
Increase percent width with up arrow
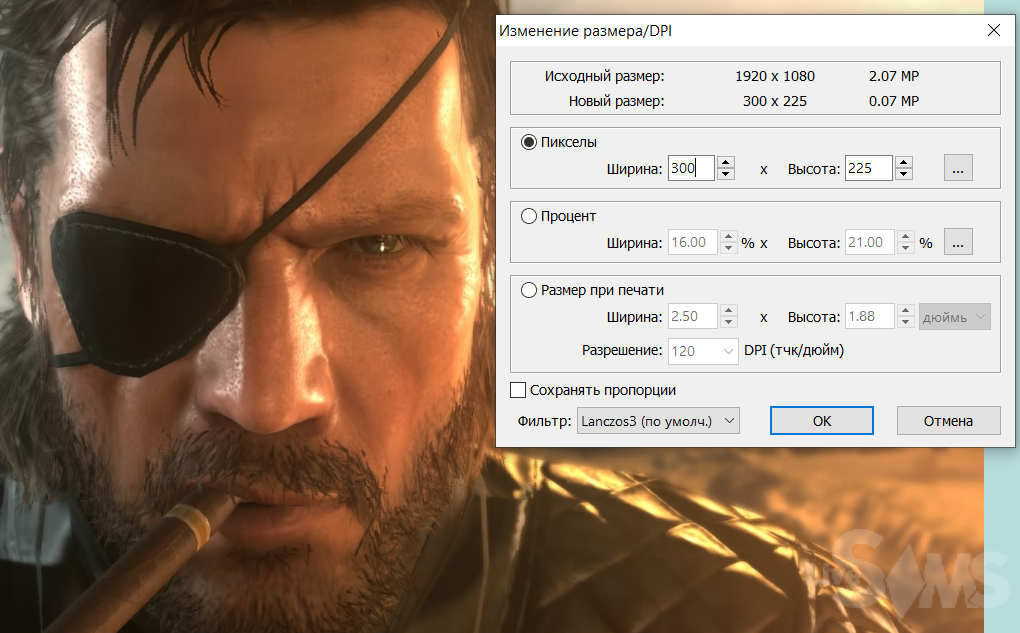(729, 236)
